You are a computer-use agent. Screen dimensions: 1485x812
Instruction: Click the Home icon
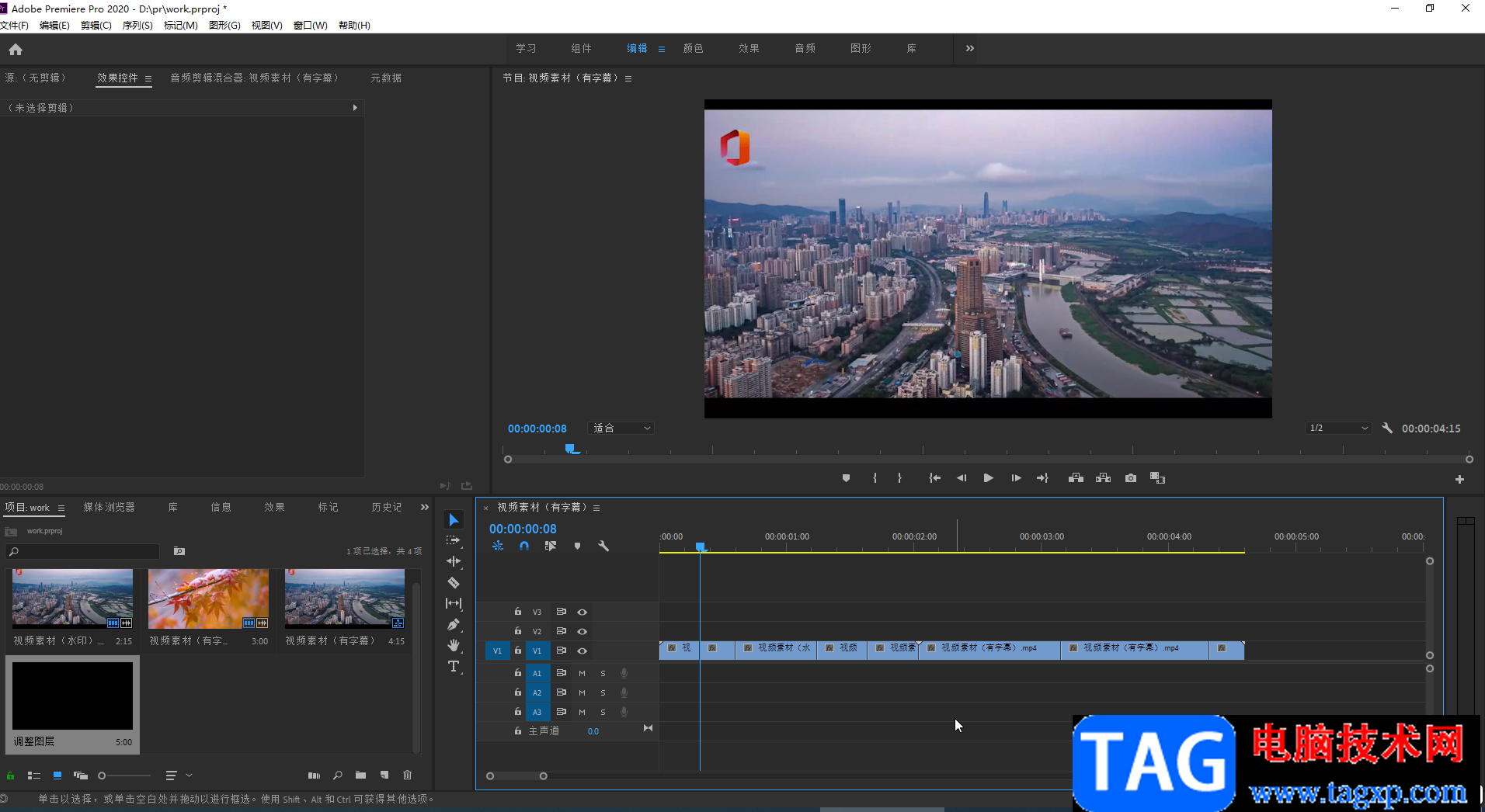pos(16,50)
